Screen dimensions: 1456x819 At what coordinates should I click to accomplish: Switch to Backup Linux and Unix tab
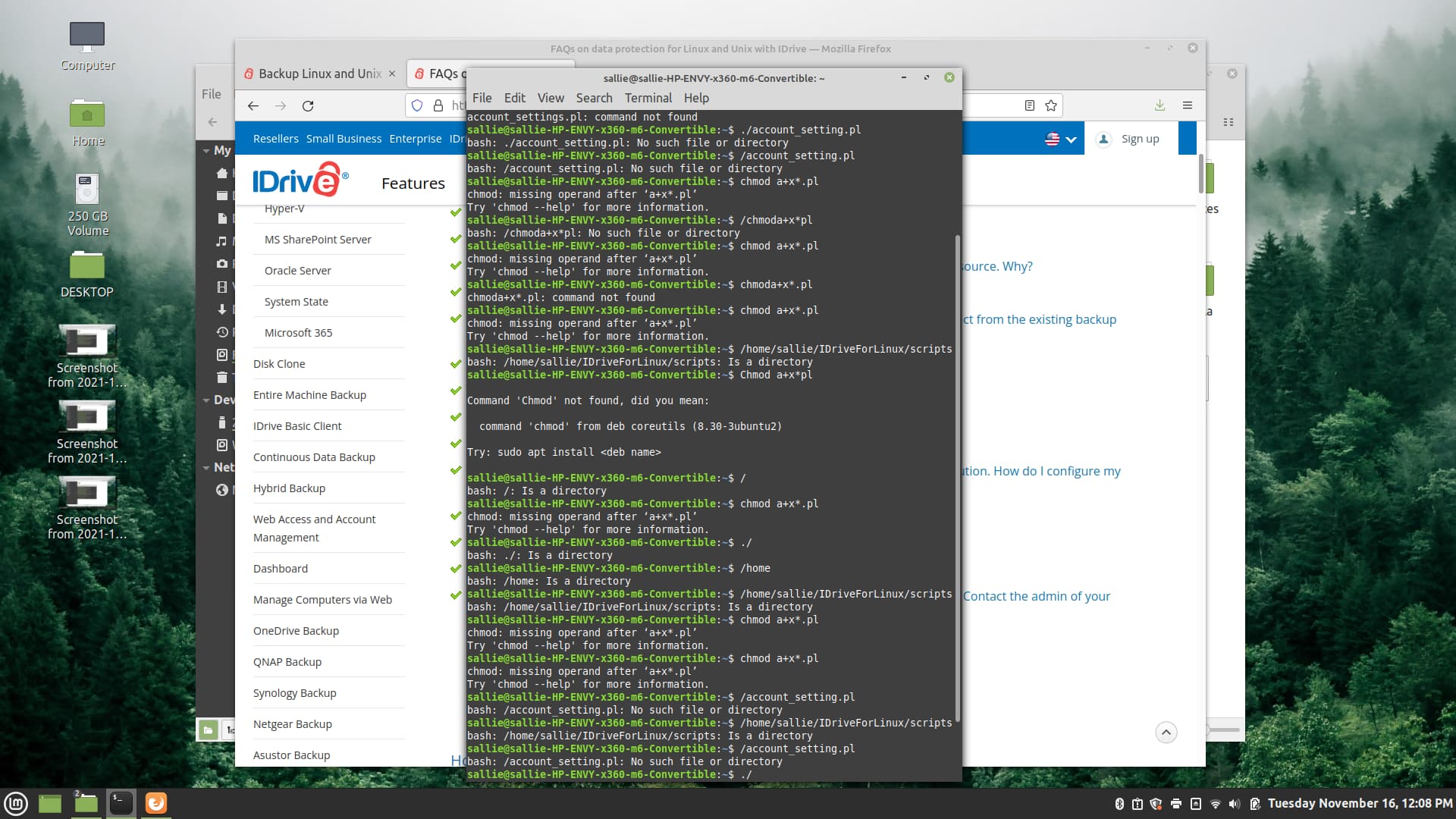point(318,74)
